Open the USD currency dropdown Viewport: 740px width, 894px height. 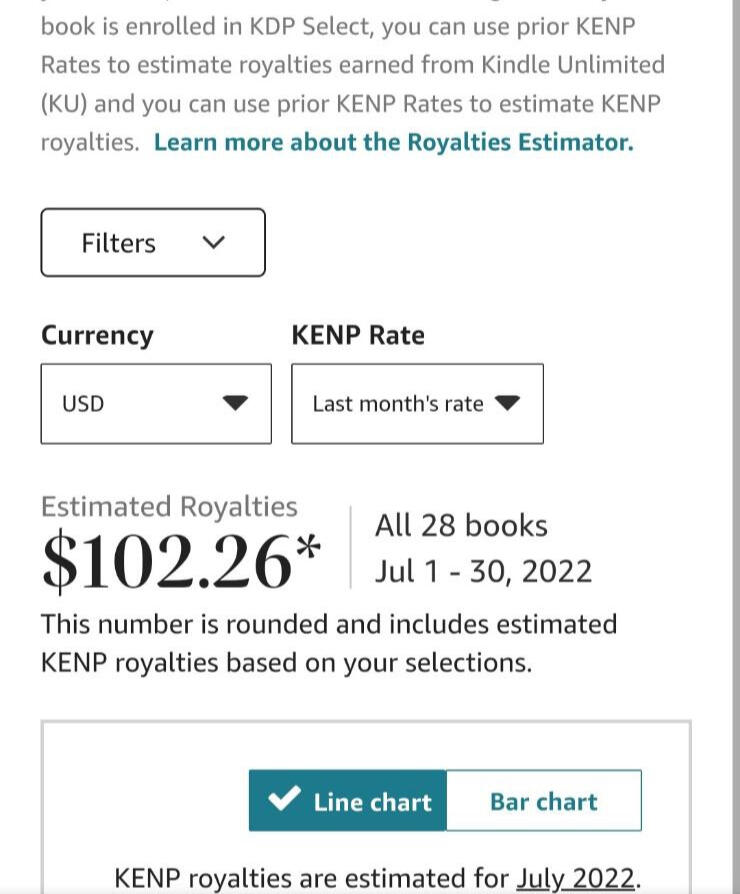(x=156, y=404)
